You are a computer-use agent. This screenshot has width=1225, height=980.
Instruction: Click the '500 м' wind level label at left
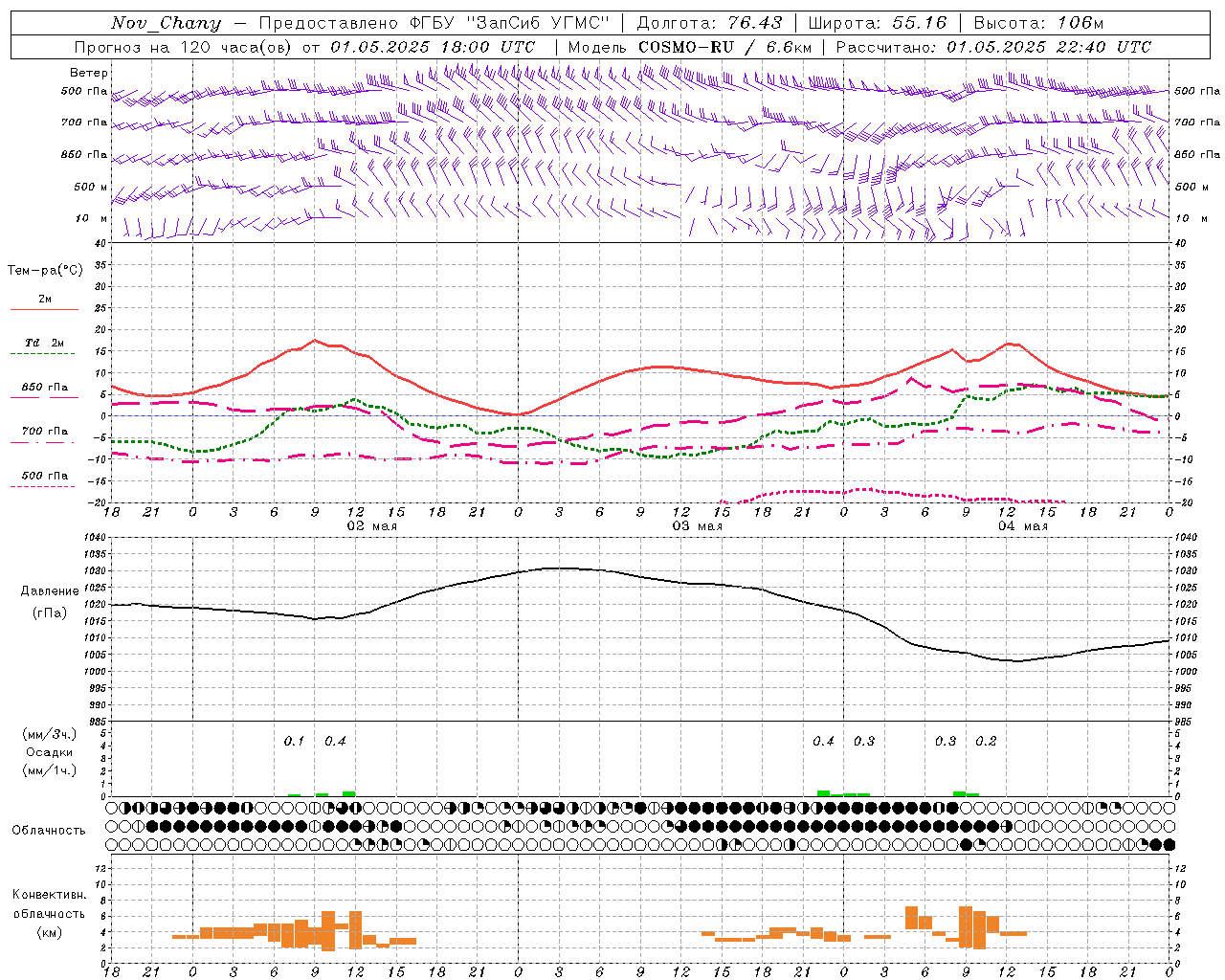click(92, 188)
